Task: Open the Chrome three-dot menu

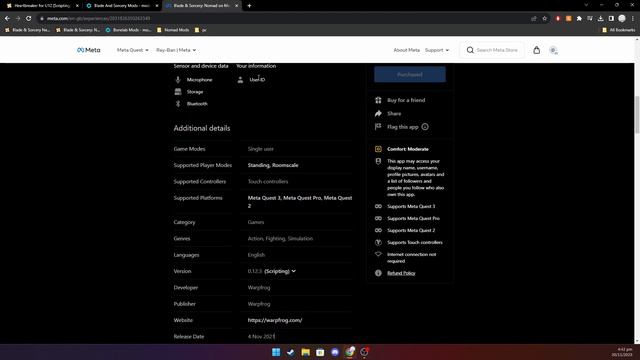Action: click(x=633, y=18)
